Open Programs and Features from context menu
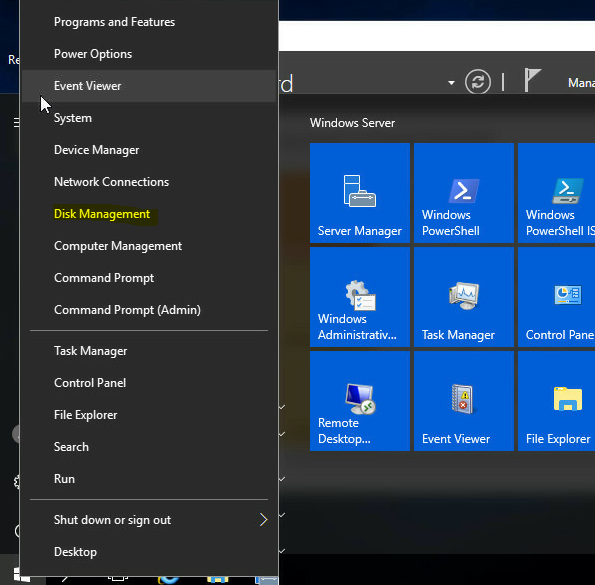Screen dimensions: 595x585 tap(149, 22)
